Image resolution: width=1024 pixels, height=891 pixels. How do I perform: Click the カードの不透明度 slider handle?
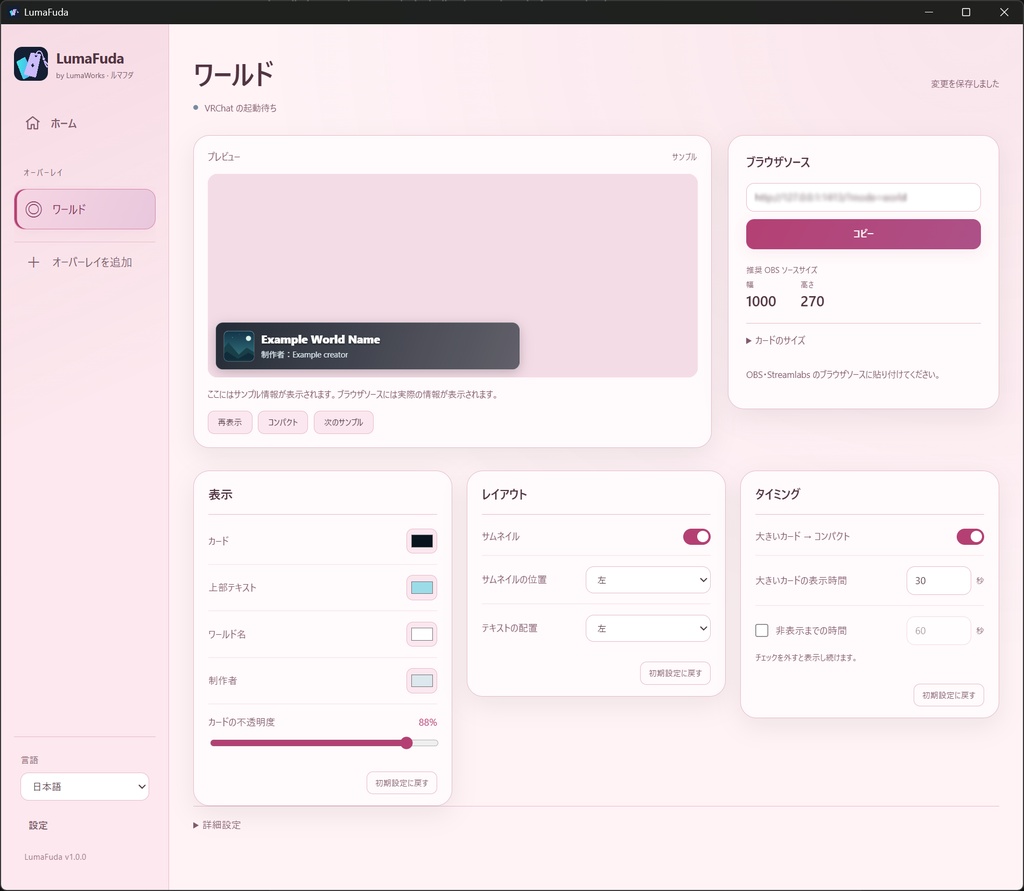406,743
